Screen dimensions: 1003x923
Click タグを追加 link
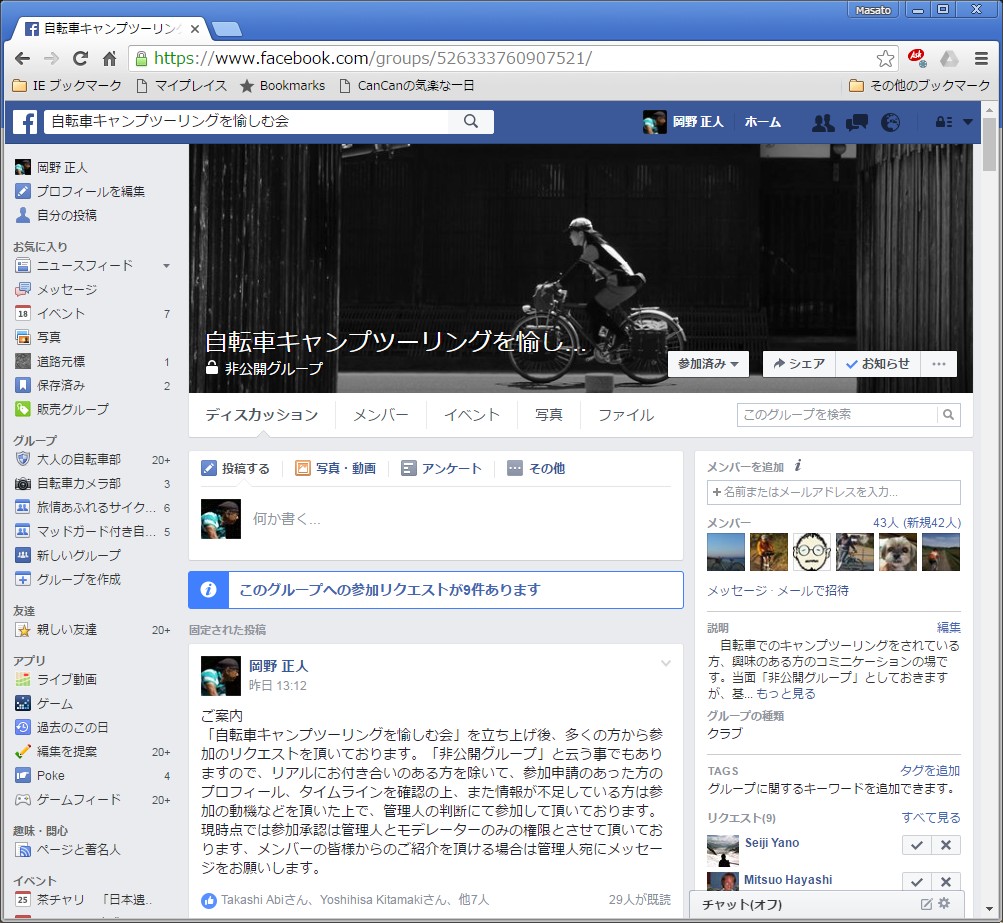[x=930, y=770]
